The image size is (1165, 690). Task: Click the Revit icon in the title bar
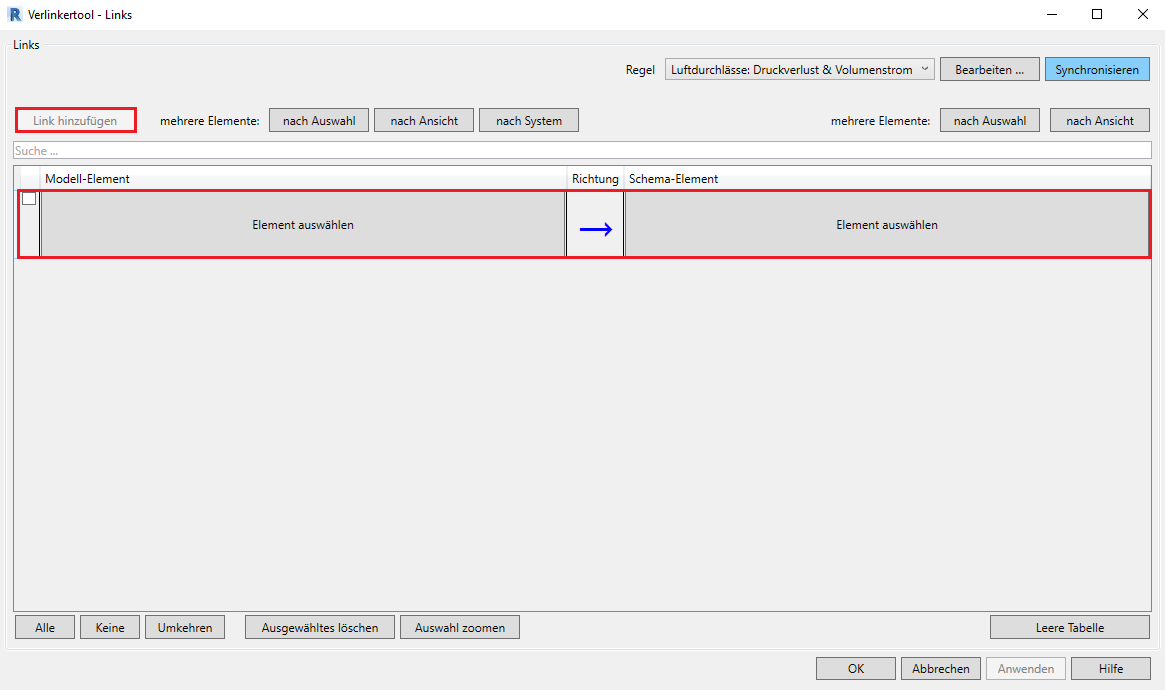15,15
